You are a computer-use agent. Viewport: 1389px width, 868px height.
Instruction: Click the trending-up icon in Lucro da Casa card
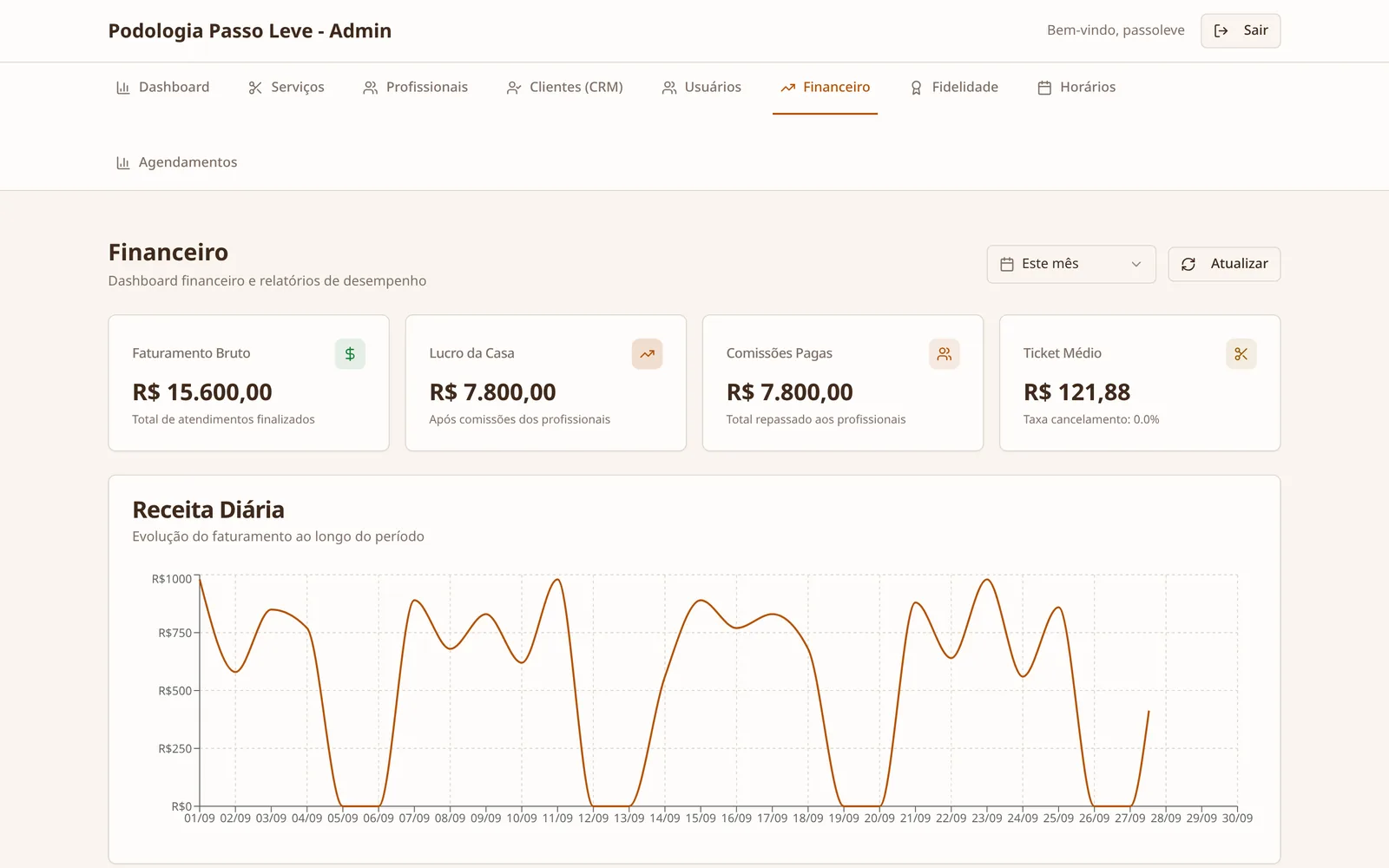[x=647, y=354]
